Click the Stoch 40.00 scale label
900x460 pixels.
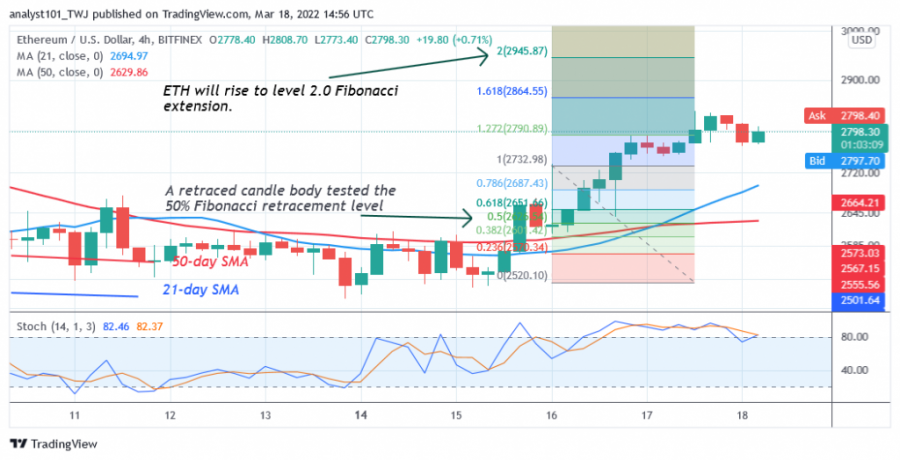point(854,370)
